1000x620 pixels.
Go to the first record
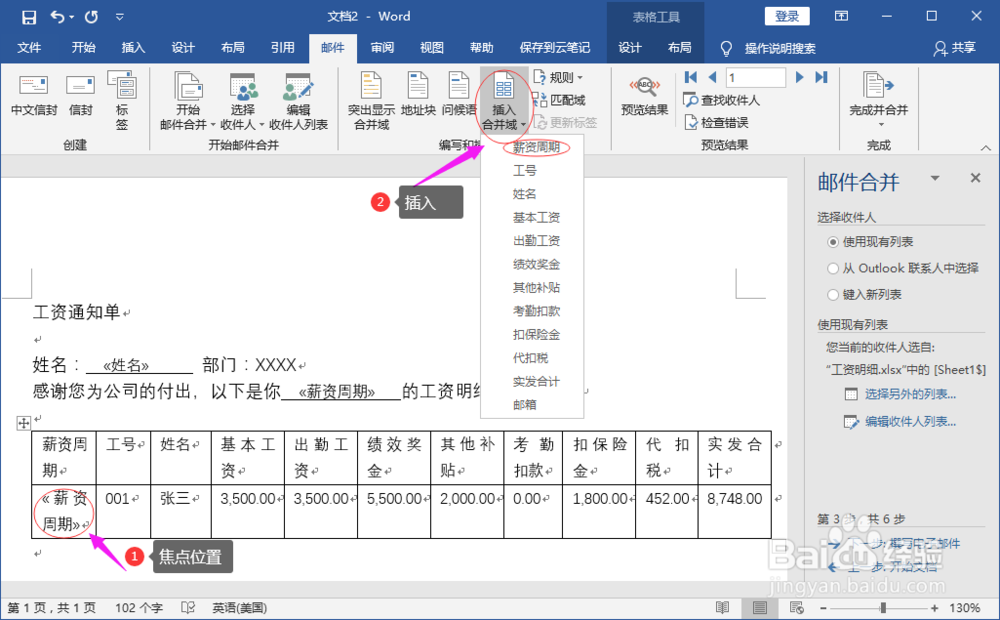pyautogui.click(x=691, y=77)
